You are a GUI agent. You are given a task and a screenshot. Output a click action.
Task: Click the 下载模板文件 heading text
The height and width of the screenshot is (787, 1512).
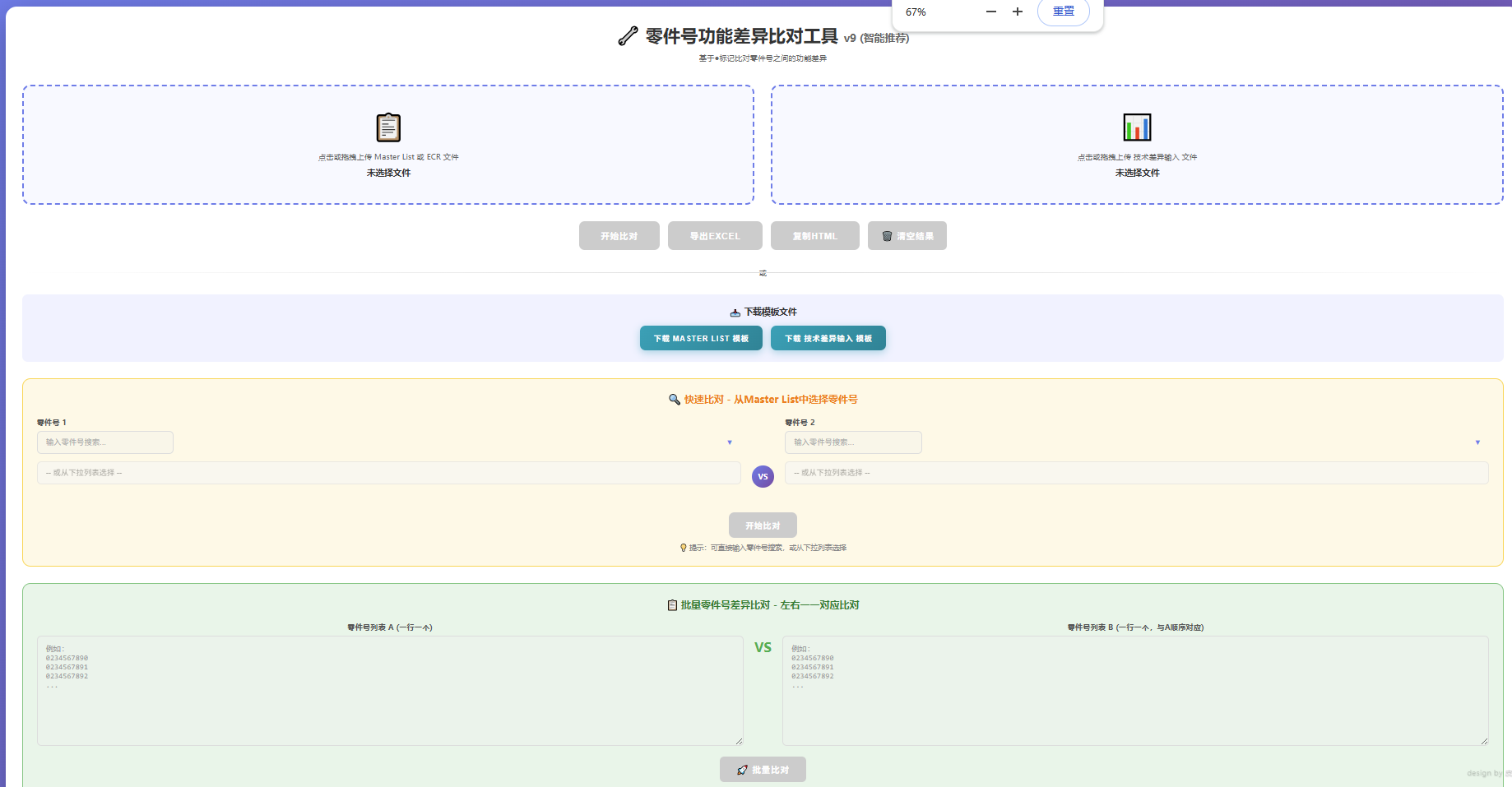pyautogui.click(x=771, y=312)
